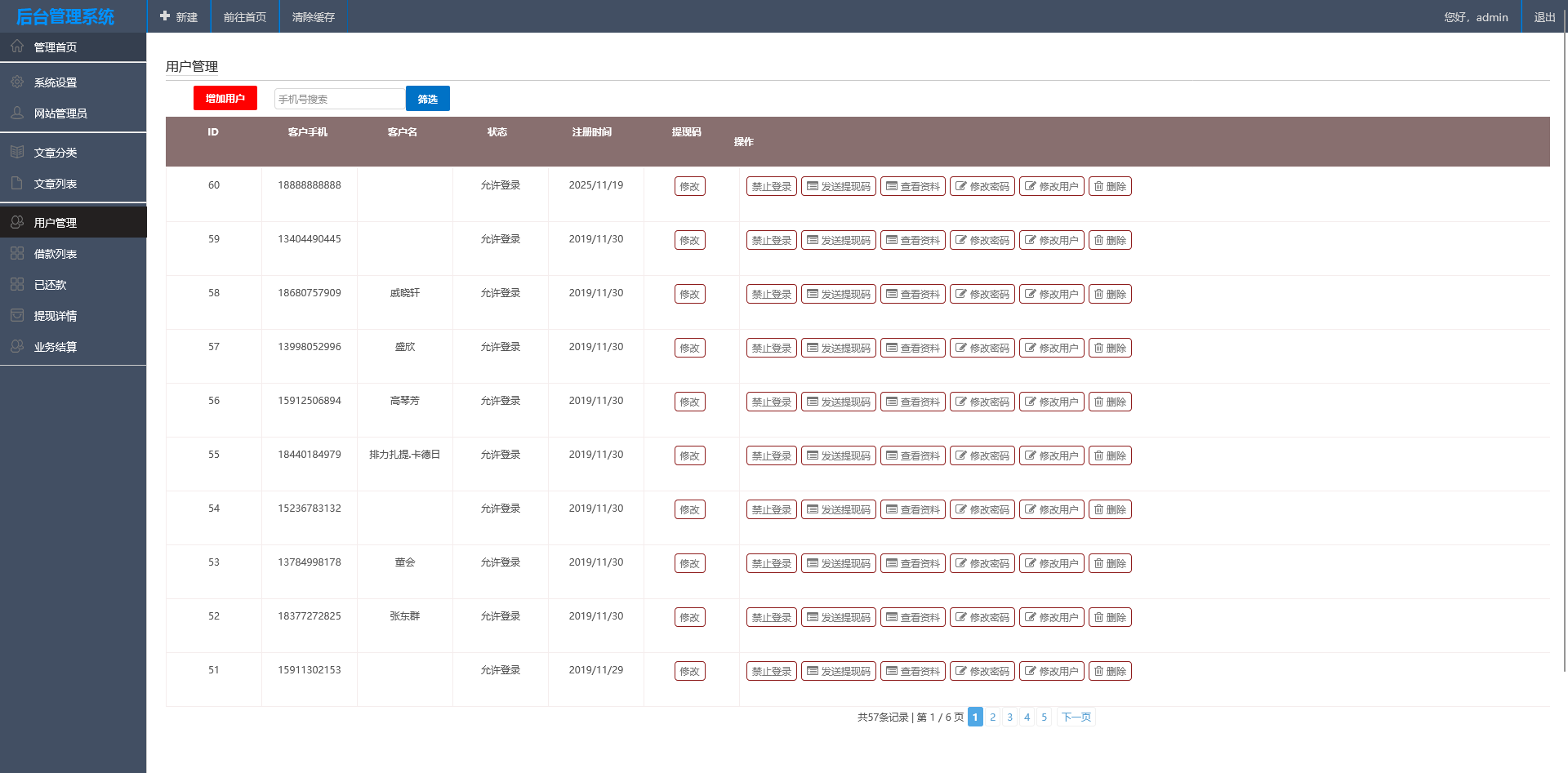Click 下一页 next page link
Image resolution: width=1568 pixels, height=773 pixels.
[1076, 717]
